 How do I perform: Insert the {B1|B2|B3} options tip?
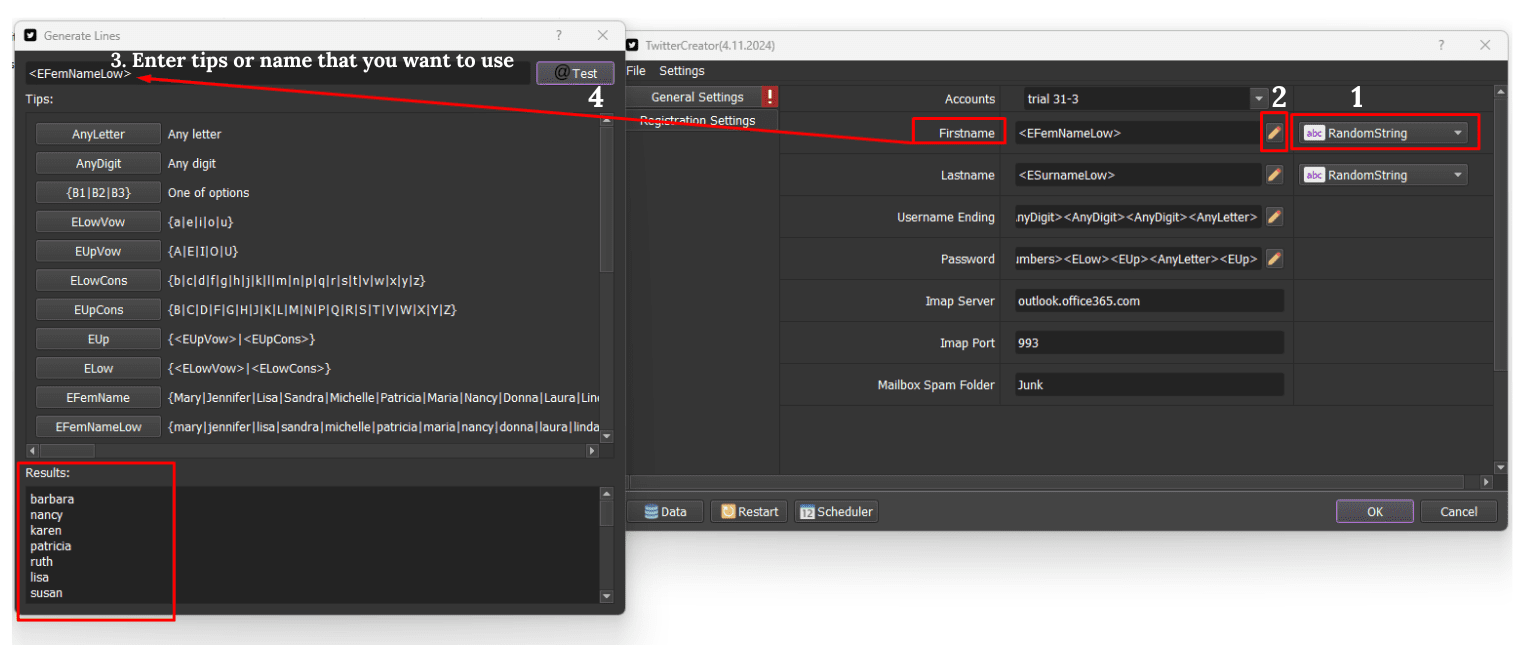pyautogui.click(x=98, y=192)
